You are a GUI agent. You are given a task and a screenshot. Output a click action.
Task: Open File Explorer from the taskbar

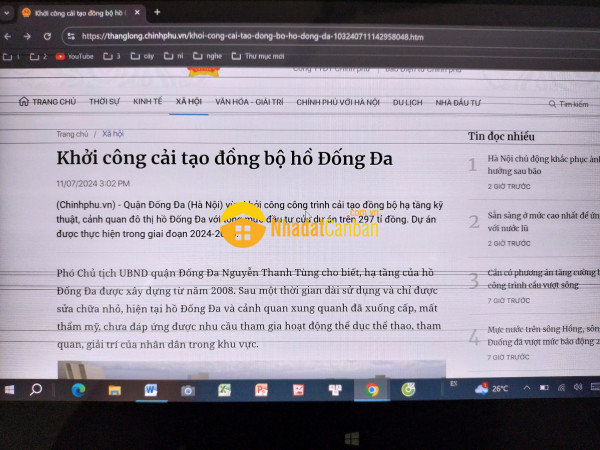[116, 389]
